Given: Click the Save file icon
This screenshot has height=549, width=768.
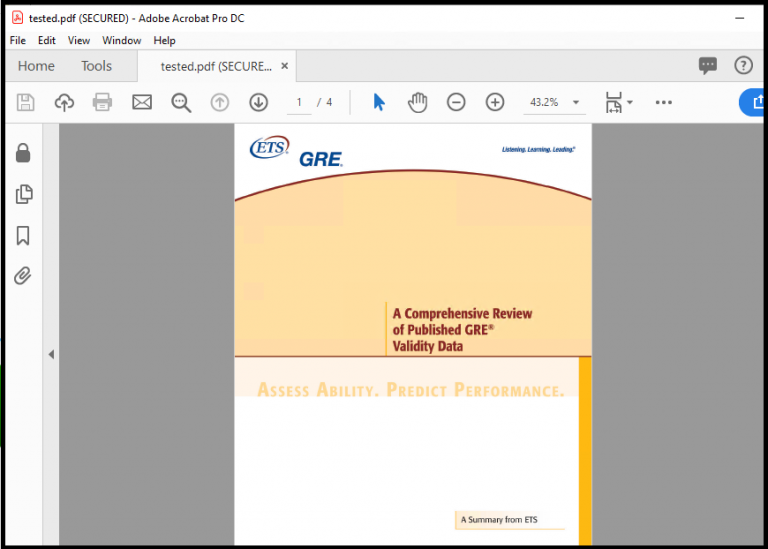Looking at the screenshot, I should (25, 102).
